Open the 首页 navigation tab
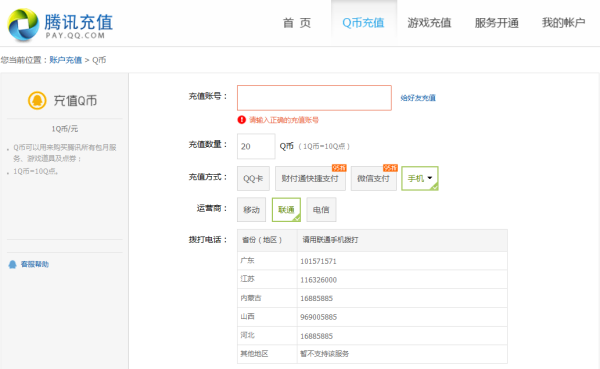 click(x=297, y=23)
